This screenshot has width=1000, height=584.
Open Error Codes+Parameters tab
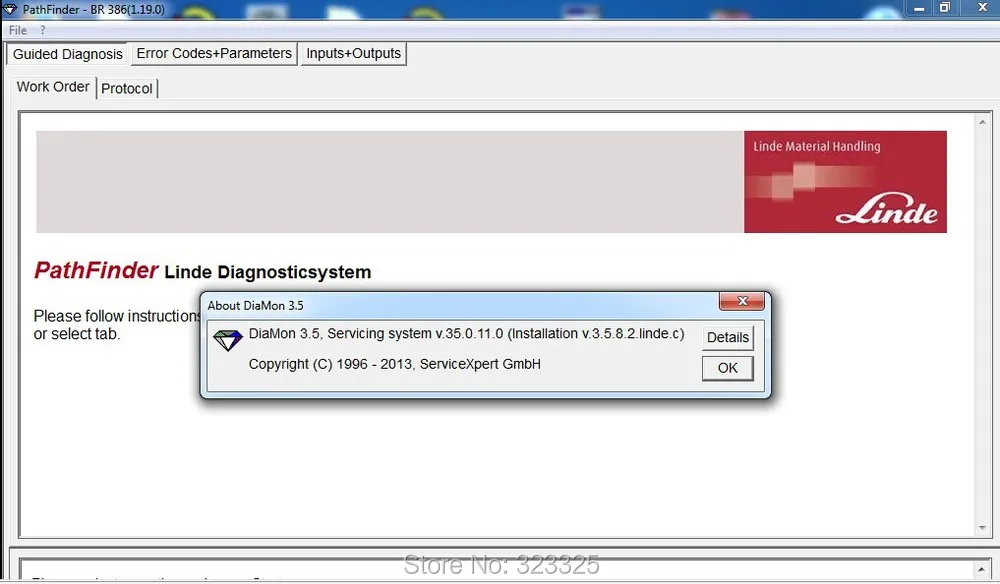[x=214, y=54]
